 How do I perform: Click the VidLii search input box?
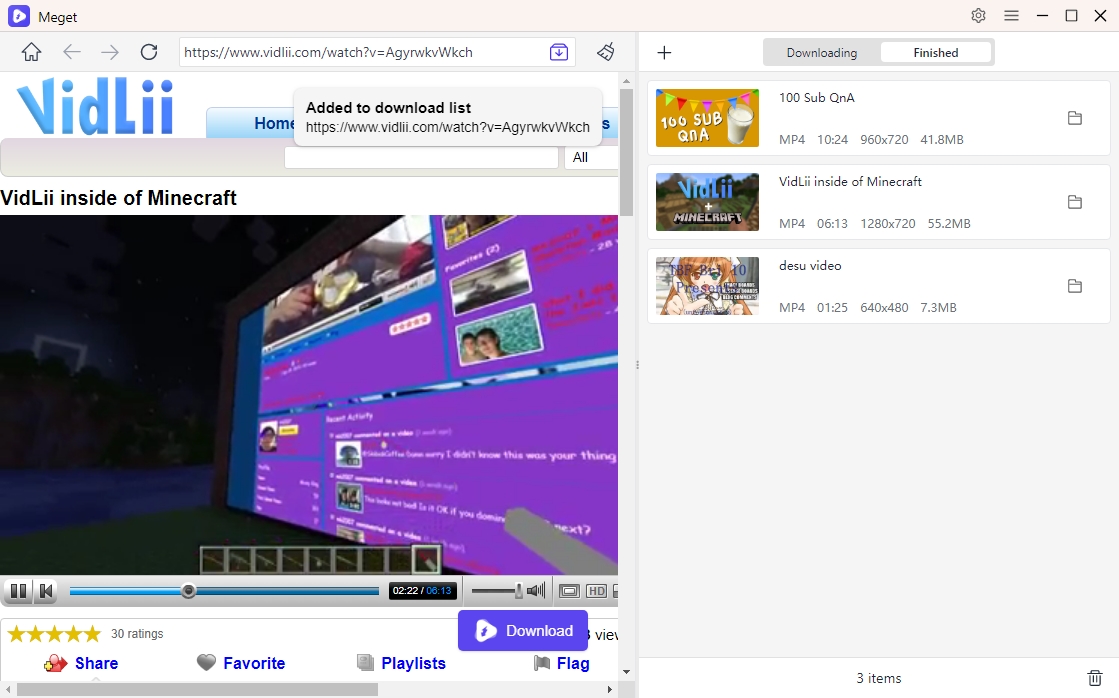421,158
